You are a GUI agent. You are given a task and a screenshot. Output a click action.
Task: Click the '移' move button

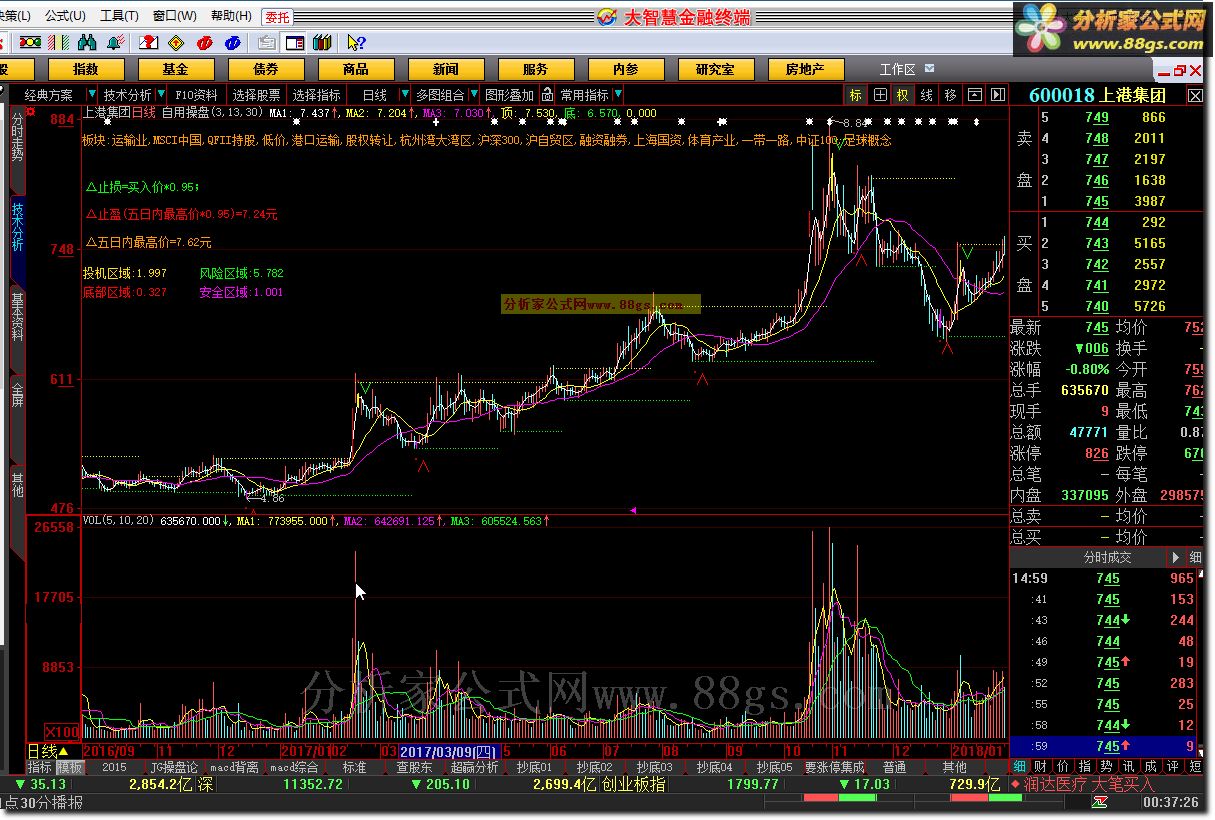(x=950, y=95)
